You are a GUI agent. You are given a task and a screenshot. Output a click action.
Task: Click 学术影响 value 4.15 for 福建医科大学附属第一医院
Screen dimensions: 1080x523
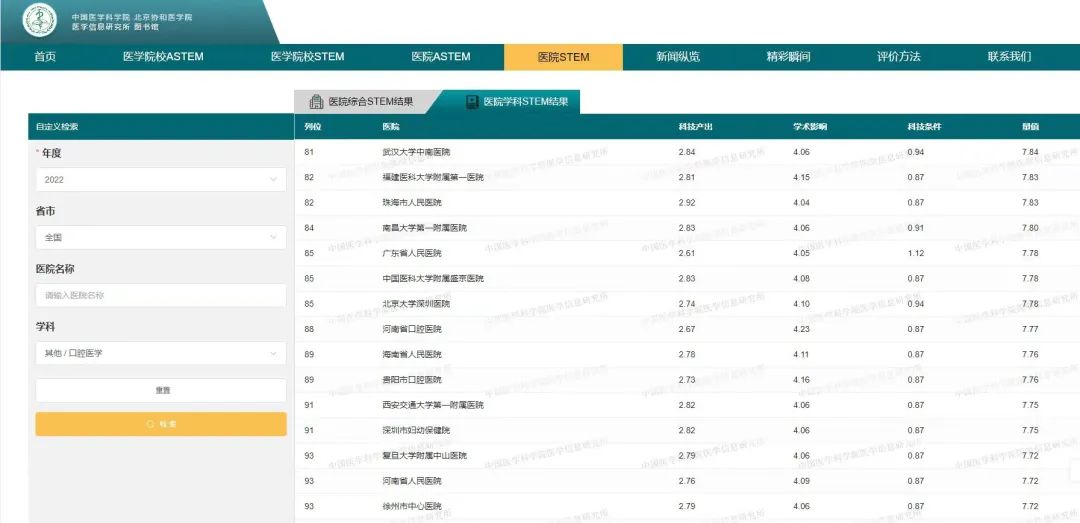[801, 177]
